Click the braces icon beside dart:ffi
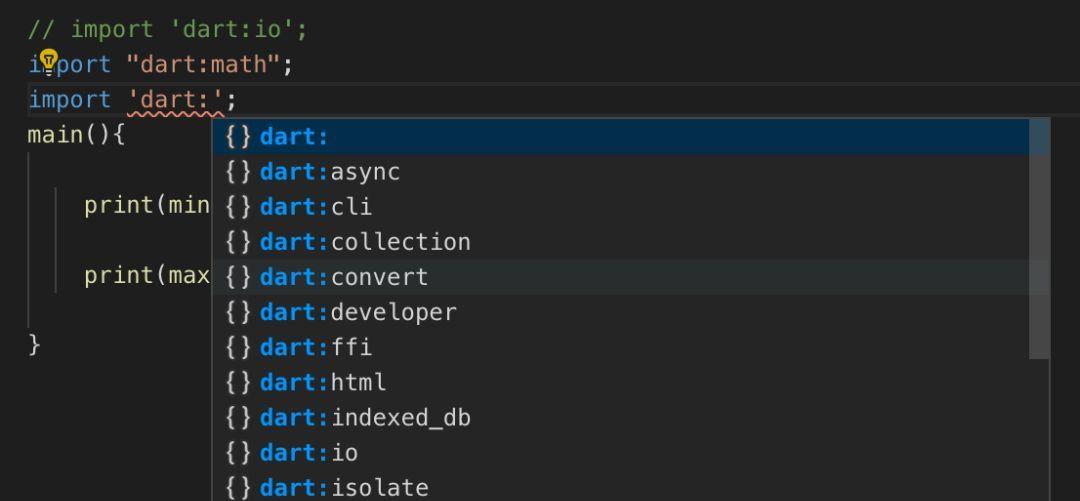 [238, 347]
